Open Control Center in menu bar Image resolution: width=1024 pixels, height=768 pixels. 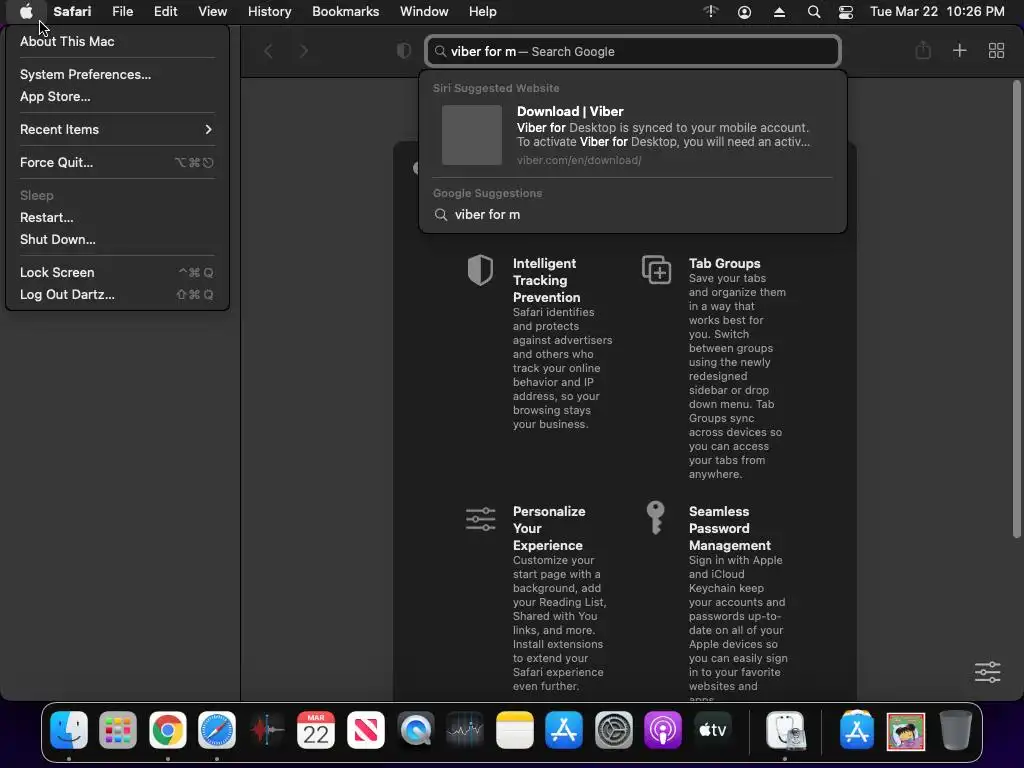[846, 12]
